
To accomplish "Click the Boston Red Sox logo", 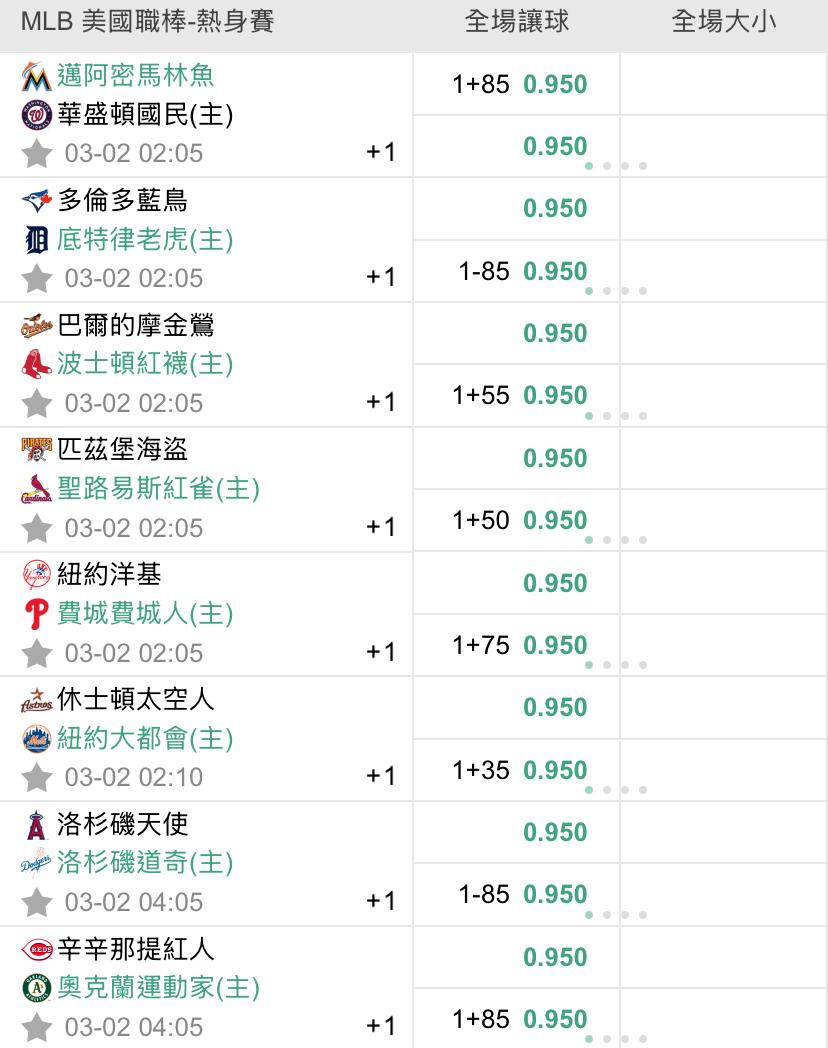I will tap(36, 365).
